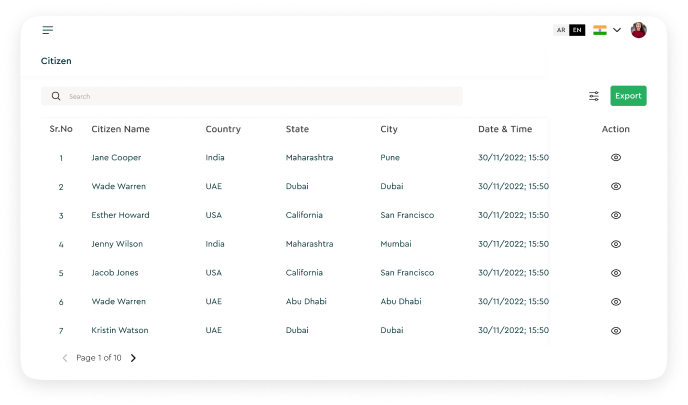This screenshot has height=405, width=688.
Task: Click the Date & Time column header
Action: click(x=505, y=129)
